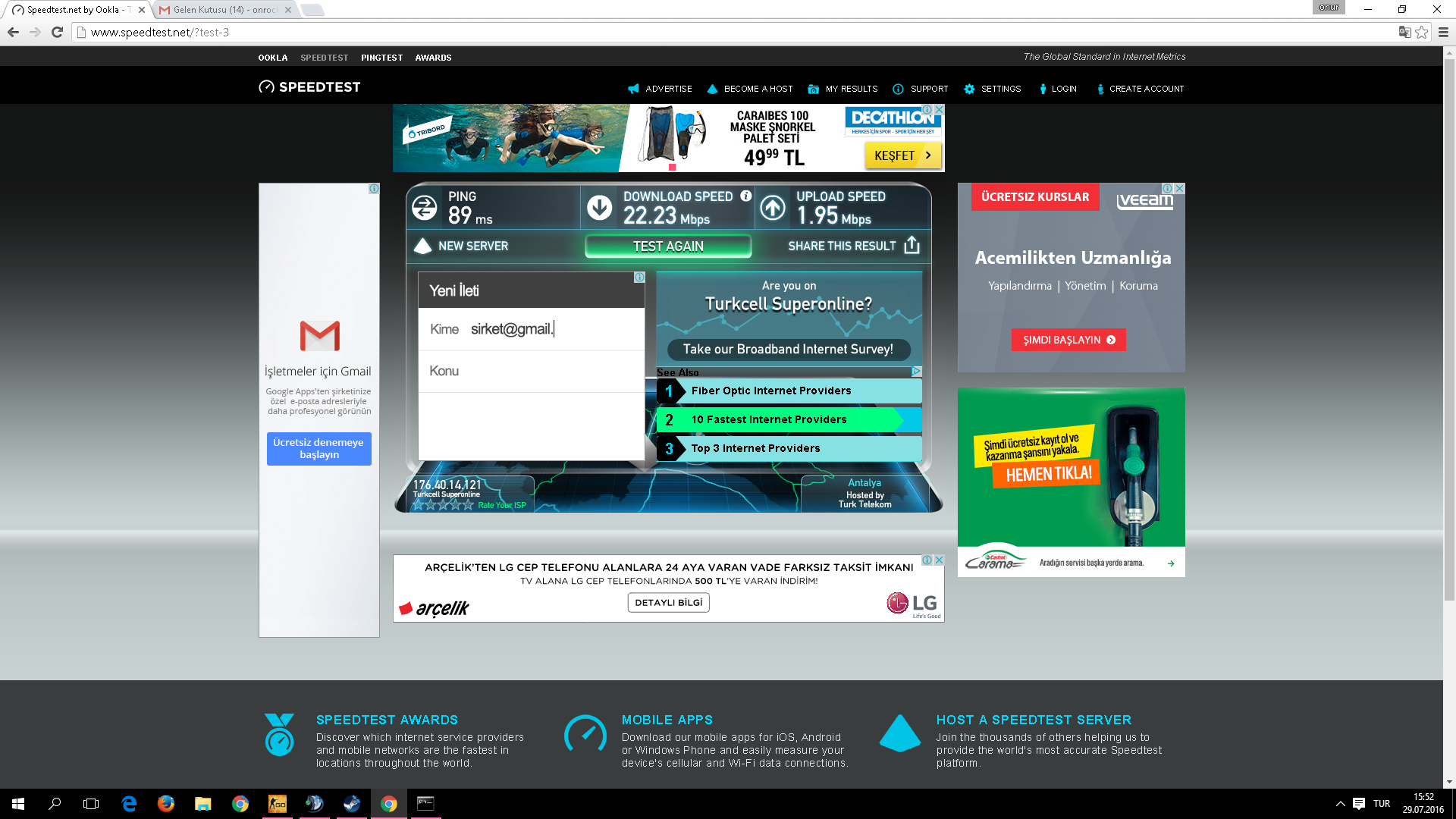This screenshot has height=819, width=1456.
Task: Click Ücretsiz denemeye başlayın button
Action: tap(318, 448)
